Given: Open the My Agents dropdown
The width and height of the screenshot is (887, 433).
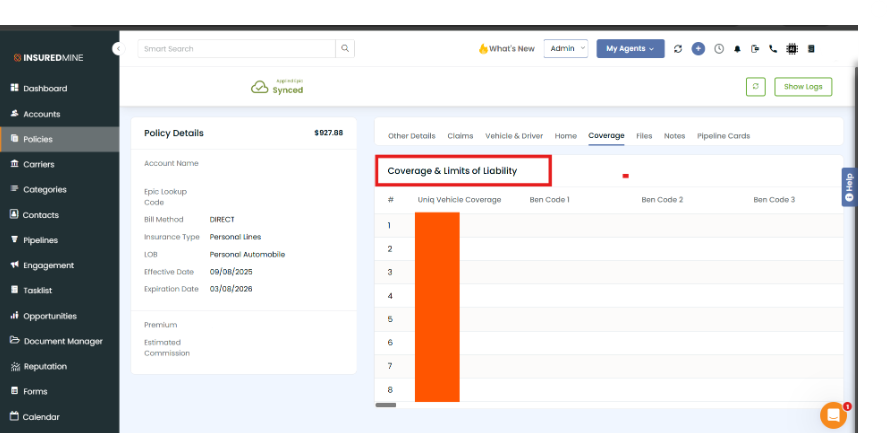Looking at the screenshot, I should pos(630,48).
